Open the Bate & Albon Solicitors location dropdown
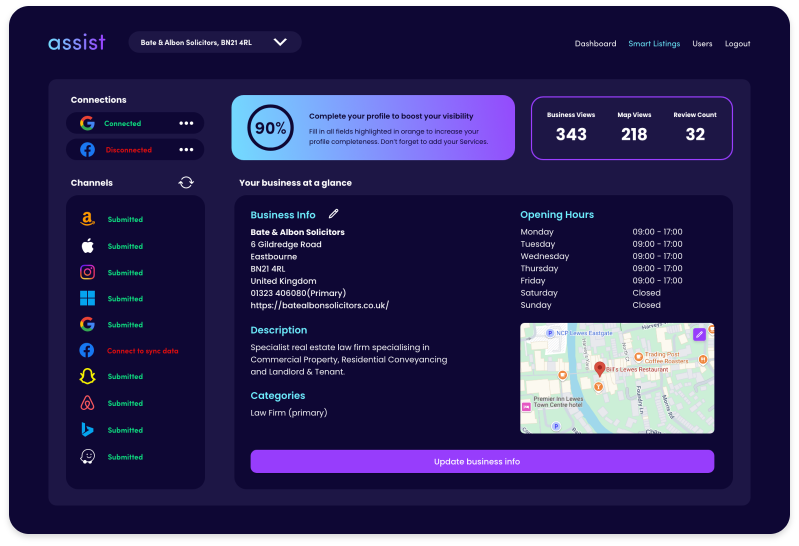 [215, 42]
